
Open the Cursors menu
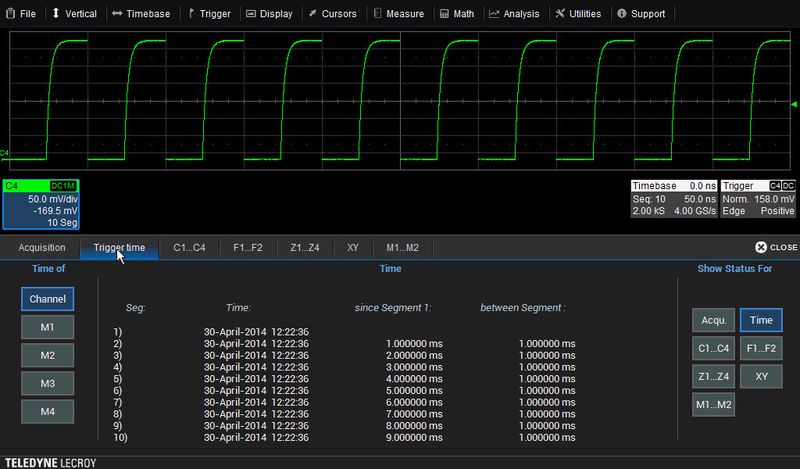click(x=333, y=14)
